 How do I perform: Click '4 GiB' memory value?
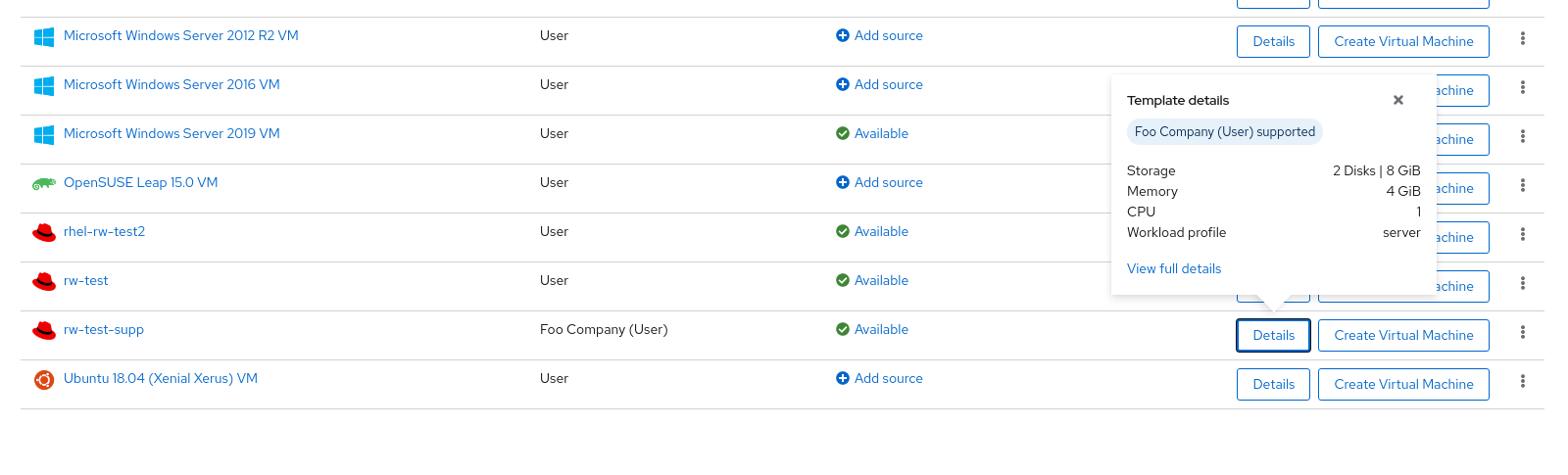[1403, 191]
